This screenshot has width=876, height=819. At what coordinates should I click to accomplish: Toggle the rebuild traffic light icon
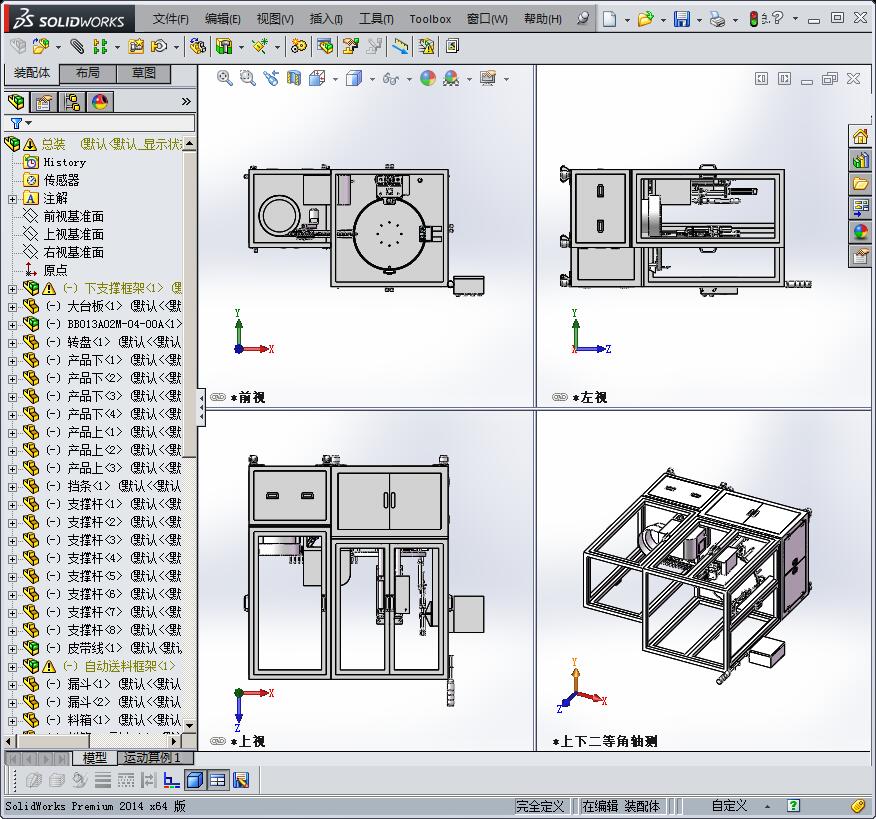[754, 19]
